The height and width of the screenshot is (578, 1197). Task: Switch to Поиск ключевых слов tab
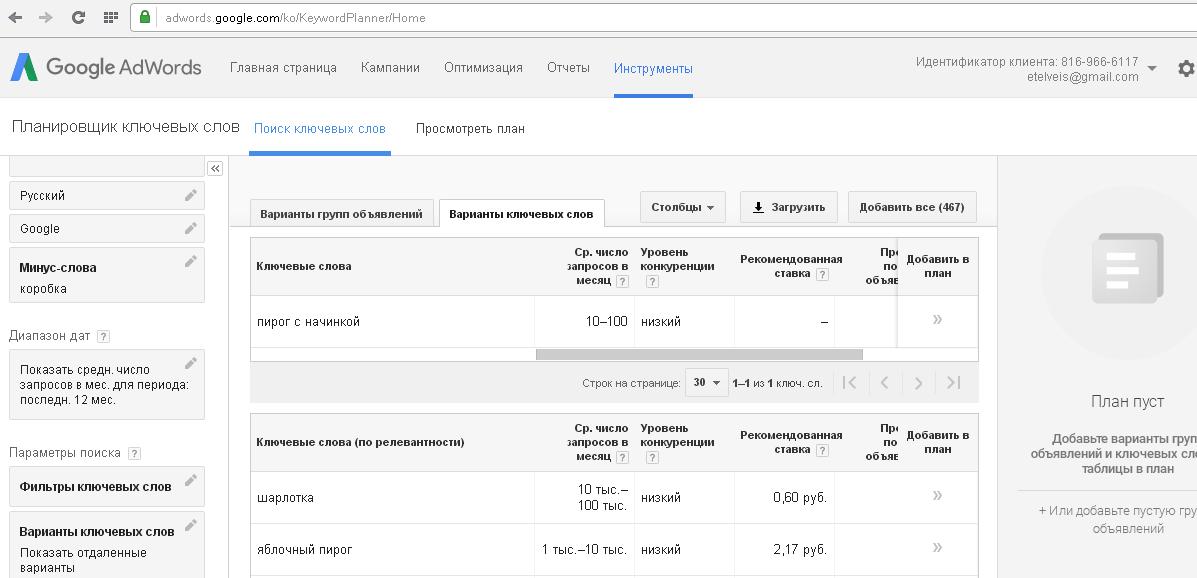pyautogui.click(x=320, y=128)
